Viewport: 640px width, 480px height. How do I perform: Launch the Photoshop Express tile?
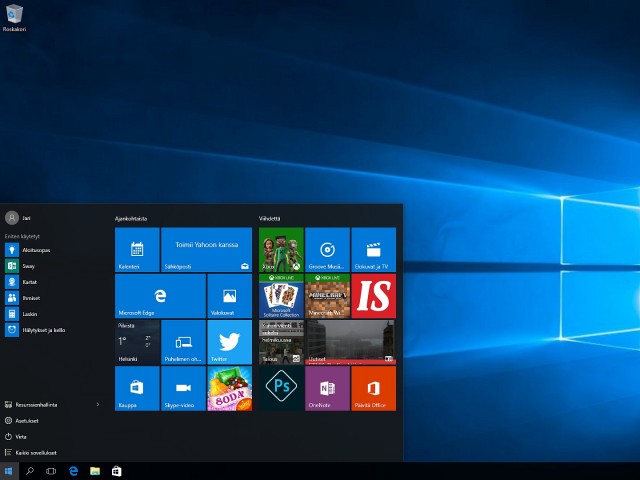(281, 388)
